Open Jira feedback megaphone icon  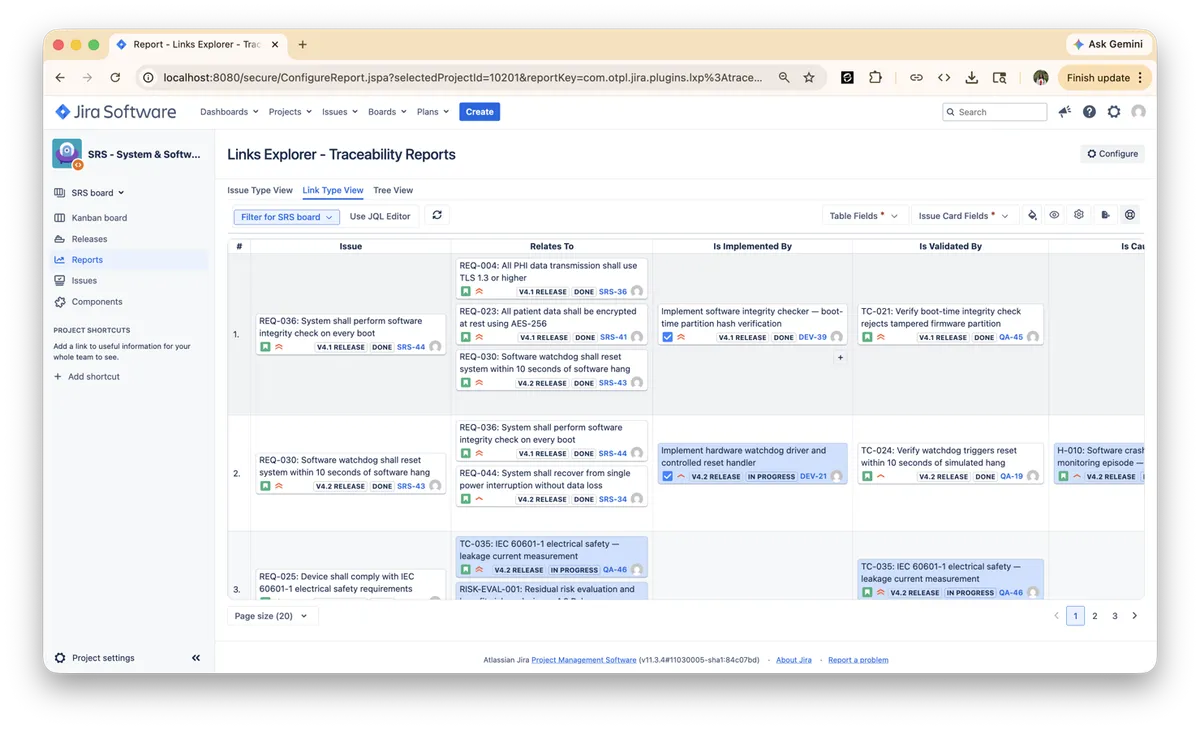point(1064,112)
